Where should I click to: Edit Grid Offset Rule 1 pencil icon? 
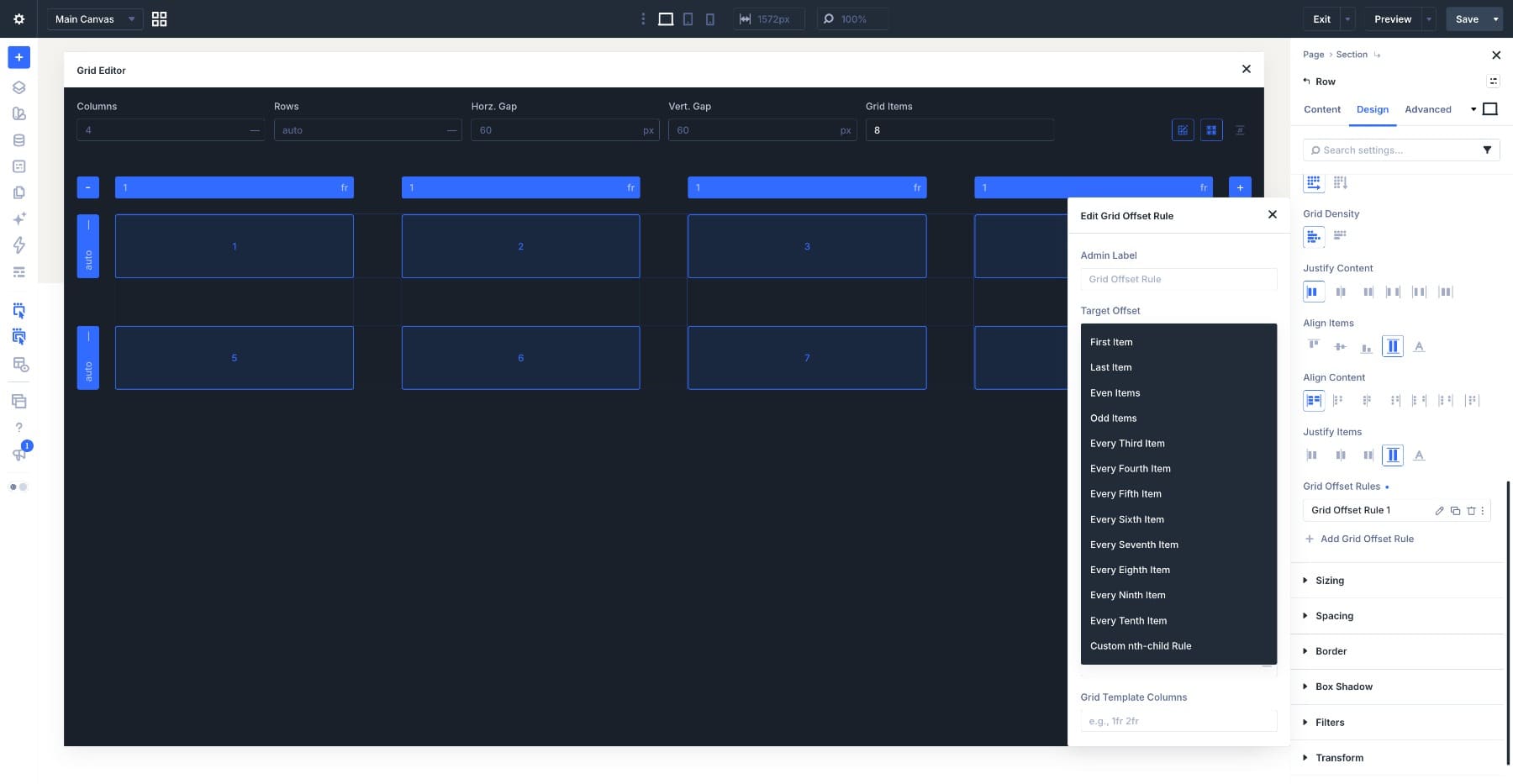tap(1439, 510)
